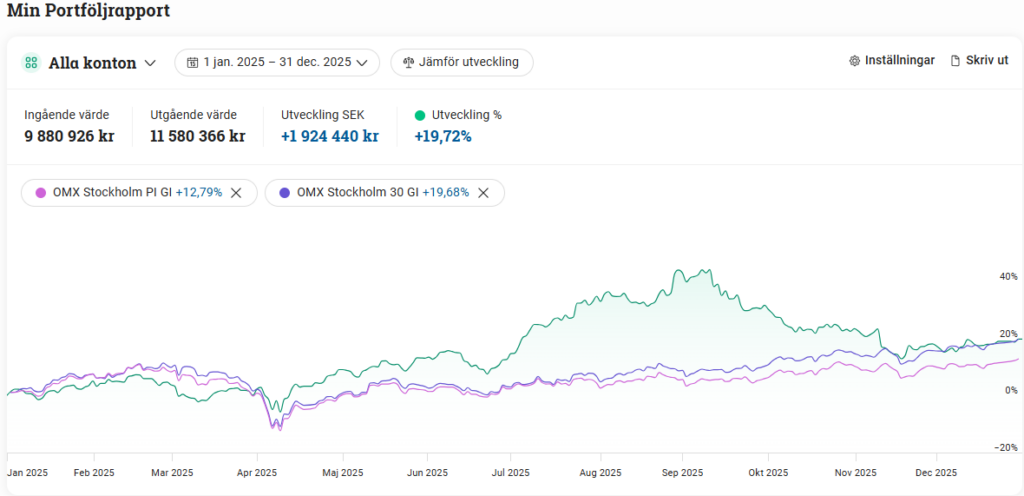This screenshot has height=496, width=1024.
Task: Click the balance scale compare icon
Action: point(408,63)
